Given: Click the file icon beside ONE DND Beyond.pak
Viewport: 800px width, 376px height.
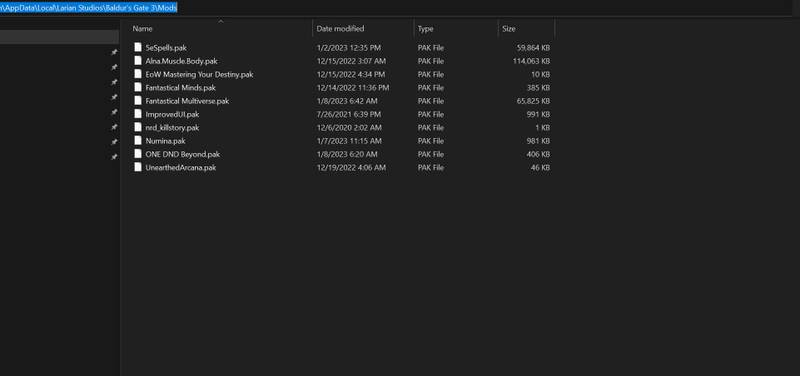Looking at the screenshot, I should [138, 154].
